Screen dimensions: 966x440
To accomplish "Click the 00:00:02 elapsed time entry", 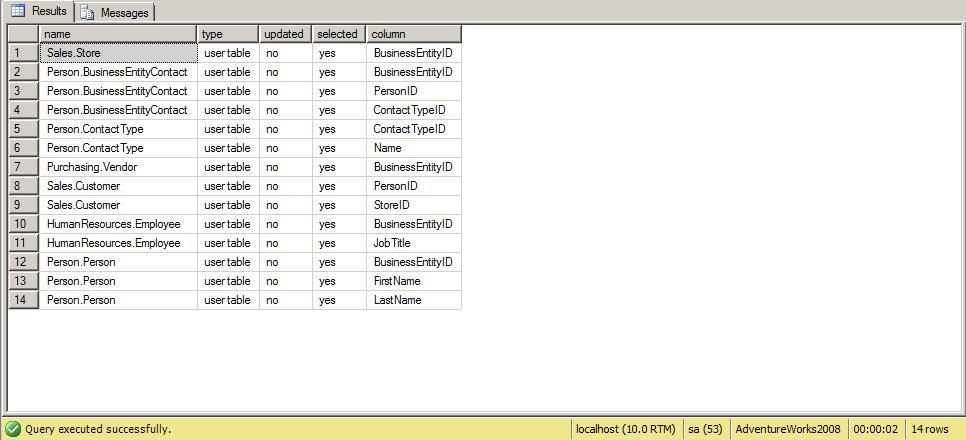I will (875, 429).
